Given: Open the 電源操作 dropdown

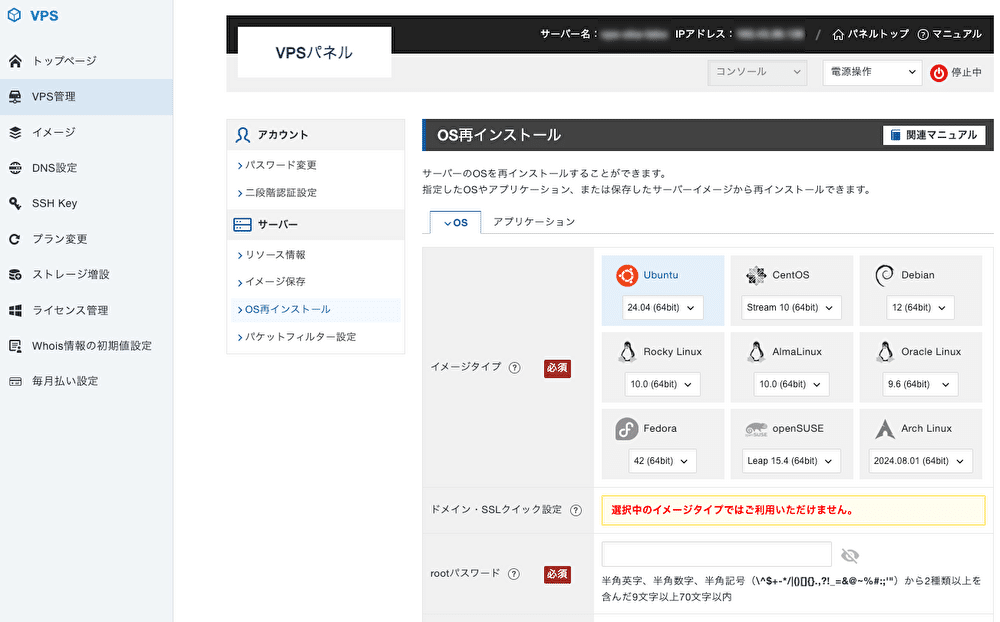Looking at the screenshot, I should tap(872, 72).
